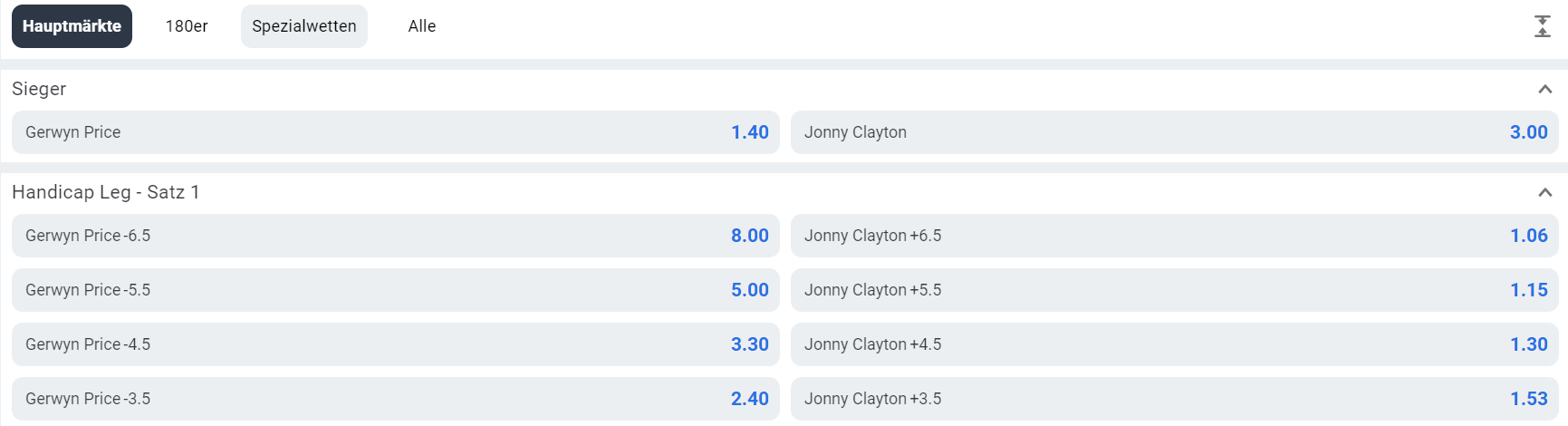Select the Hauptmärkte tab
This screenshot has height=426, width=1568.
[x=72, y=26]
